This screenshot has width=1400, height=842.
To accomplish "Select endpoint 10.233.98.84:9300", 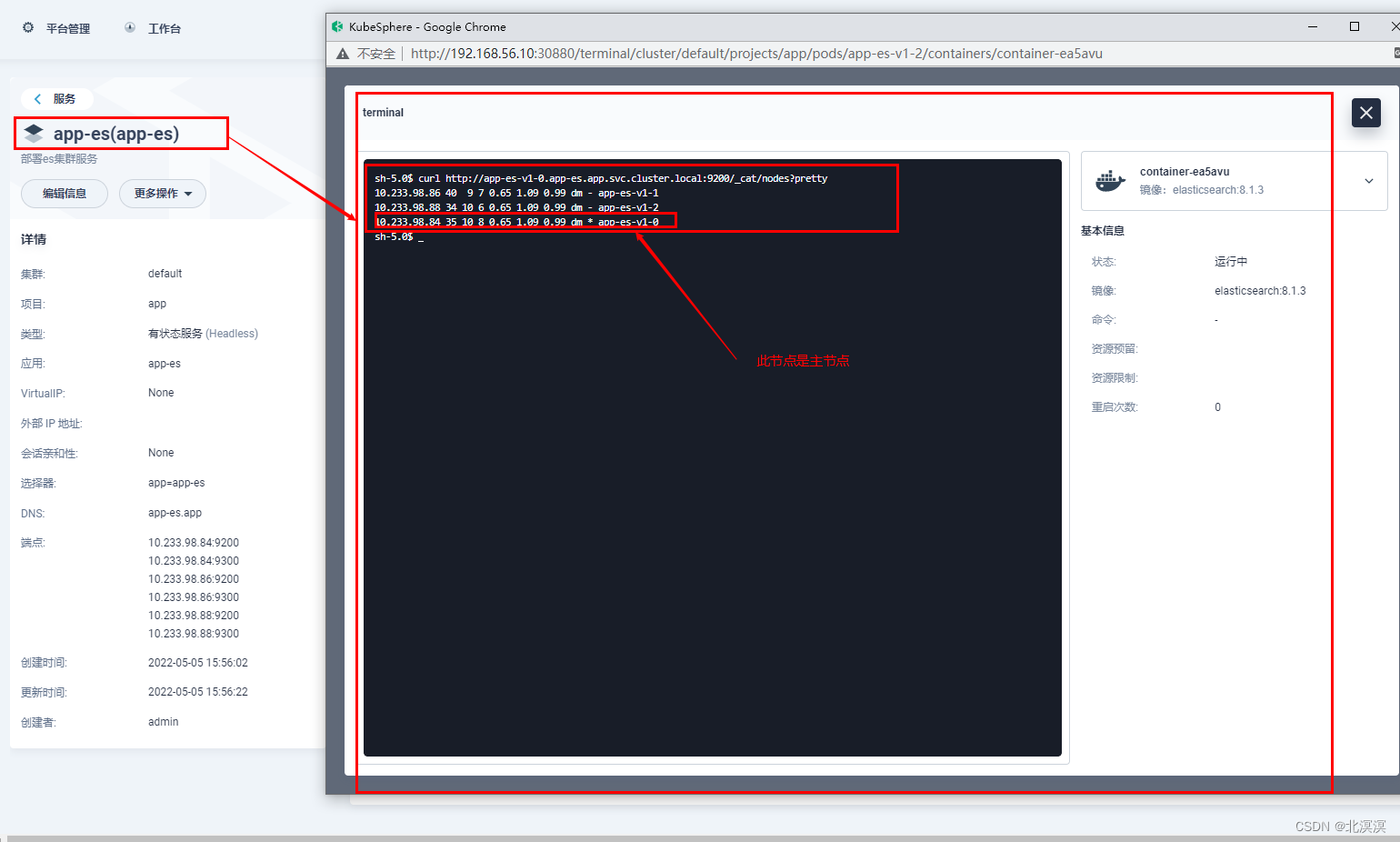I will click(194, 561).
